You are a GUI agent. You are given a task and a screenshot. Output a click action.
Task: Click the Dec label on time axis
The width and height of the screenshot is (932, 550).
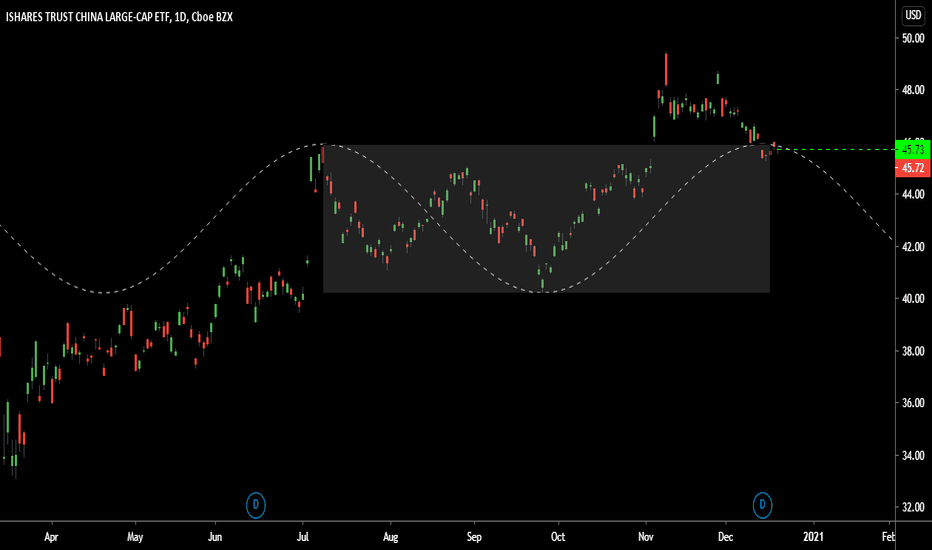click(725, 537)
